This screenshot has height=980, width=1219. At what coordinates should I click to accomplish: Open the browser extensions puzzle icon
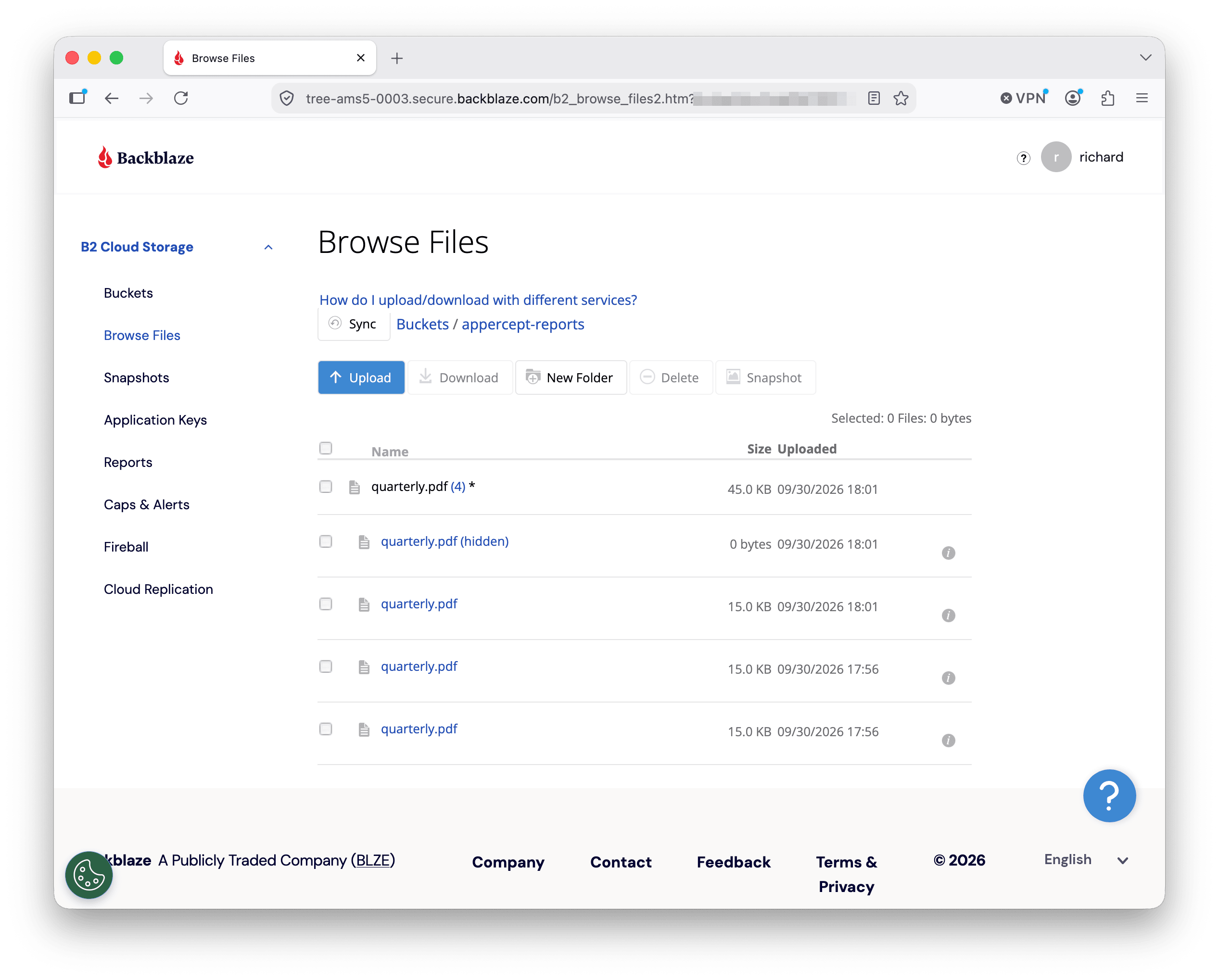(1107, 99)
